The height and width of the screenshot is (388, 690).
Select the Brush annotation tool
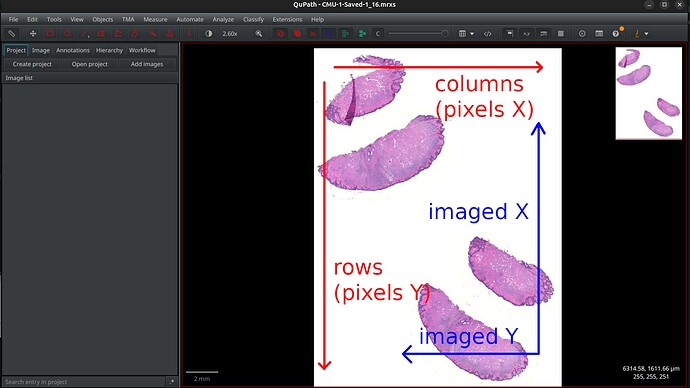tap(135, 33)
